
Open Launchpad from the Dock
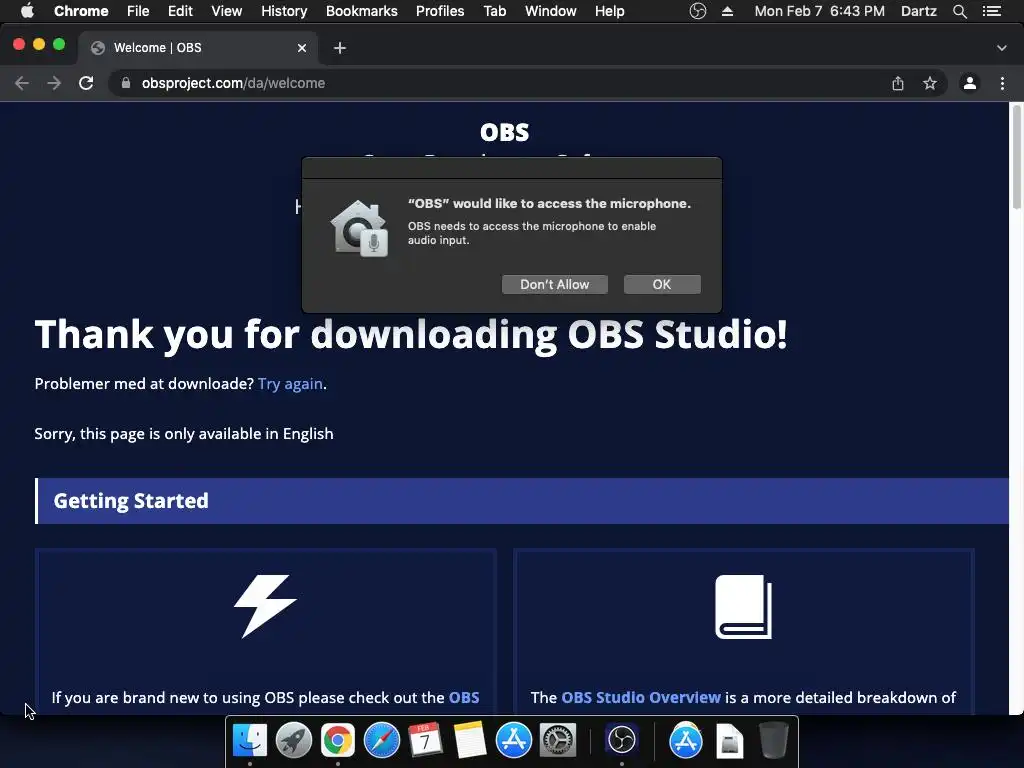294,740
